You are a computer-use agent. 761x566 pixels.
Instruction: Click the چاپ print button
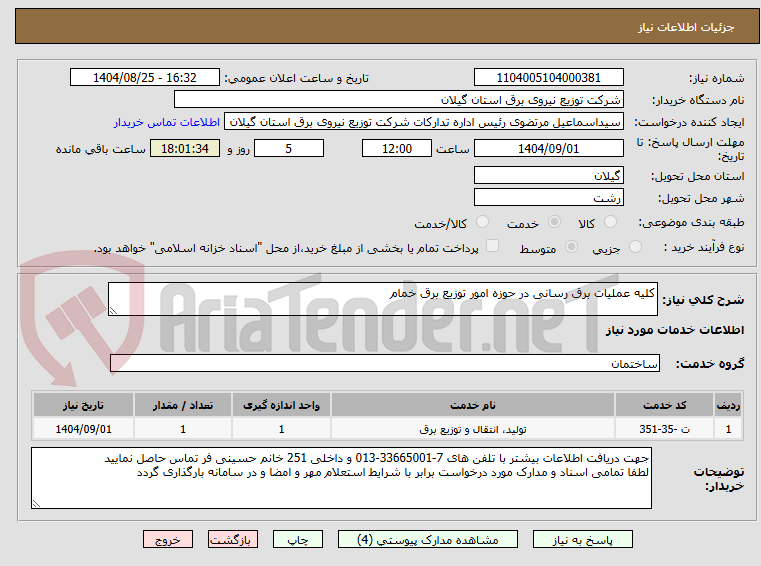[x=298, y=539]
